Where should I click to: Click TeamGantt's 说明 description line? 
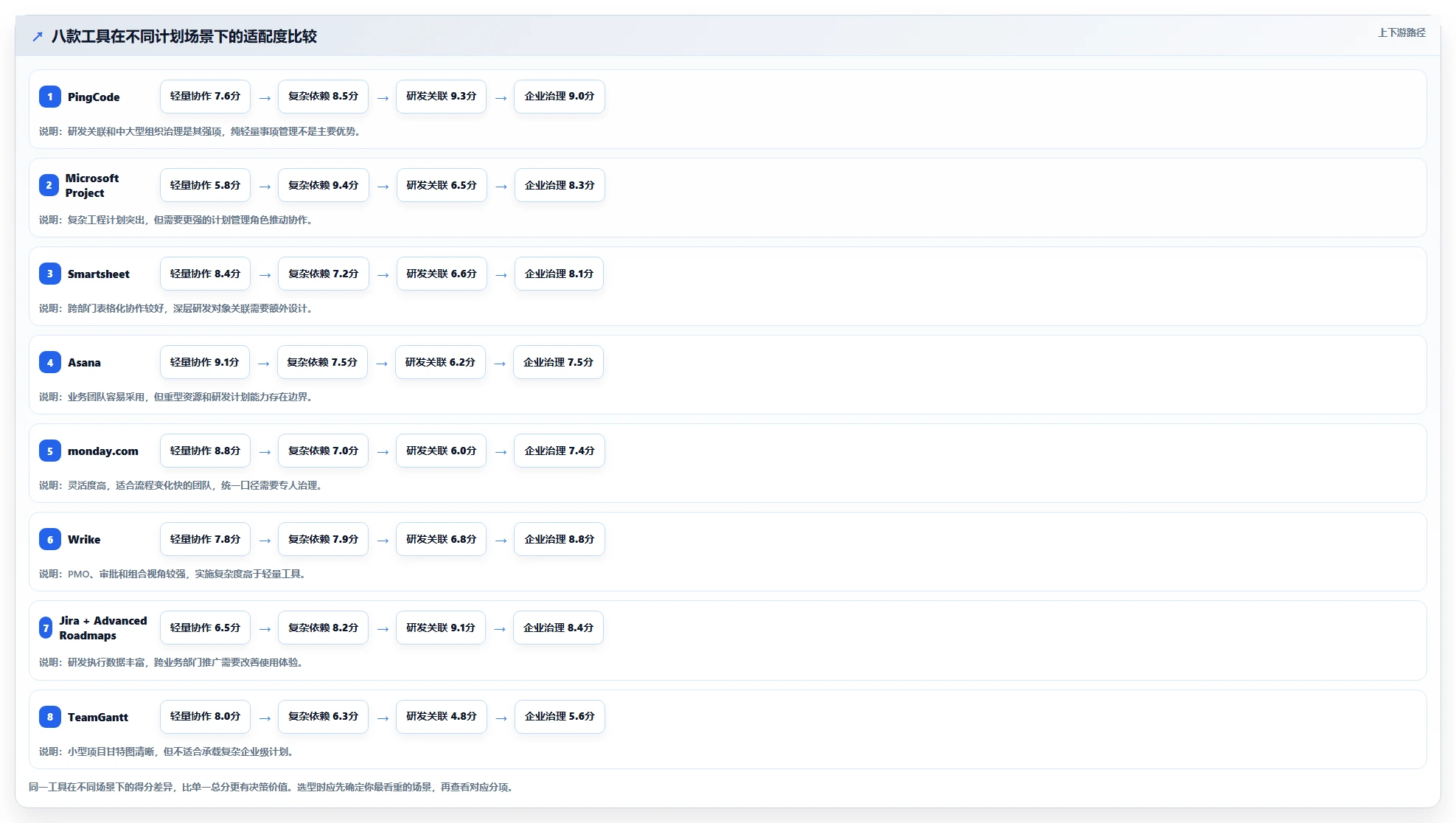click(x=167, y=751)
